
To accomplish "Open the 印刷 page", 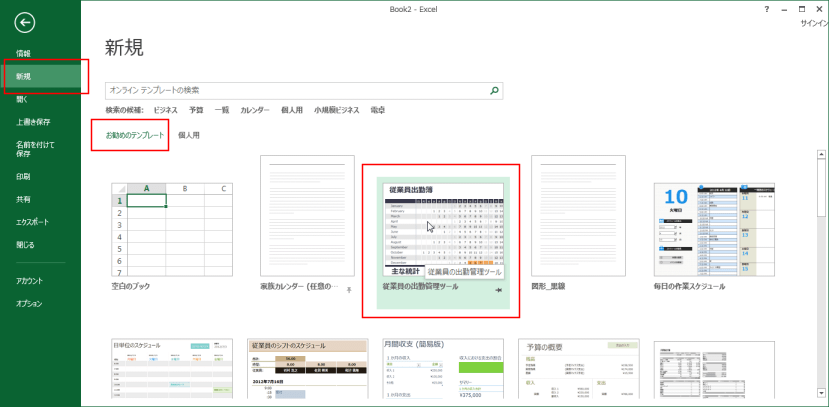I will [x=23, y=176].
